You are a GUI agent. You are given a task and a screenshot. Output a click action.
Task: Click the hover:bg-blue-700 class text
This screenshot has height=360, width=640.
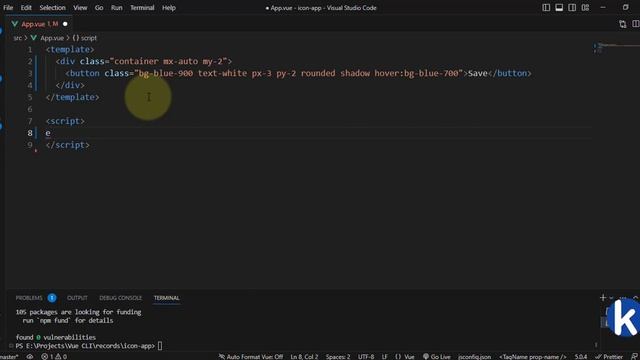pos(416,73)
